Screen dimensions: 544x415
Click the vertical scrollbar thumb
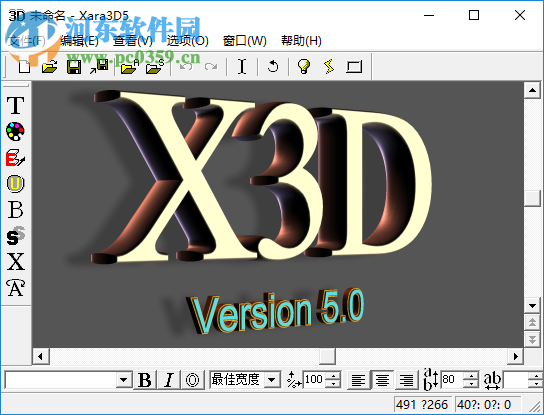(x=532, y=198)
